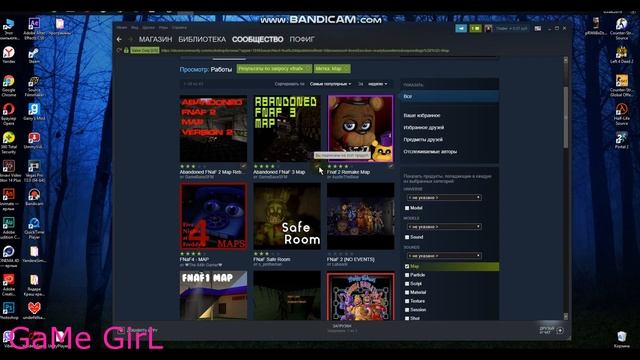This screenshot has height=360, width=640.
Task: Enable the Particle checkbox filter
Action: pyautogui.click(x=407, y=275)
